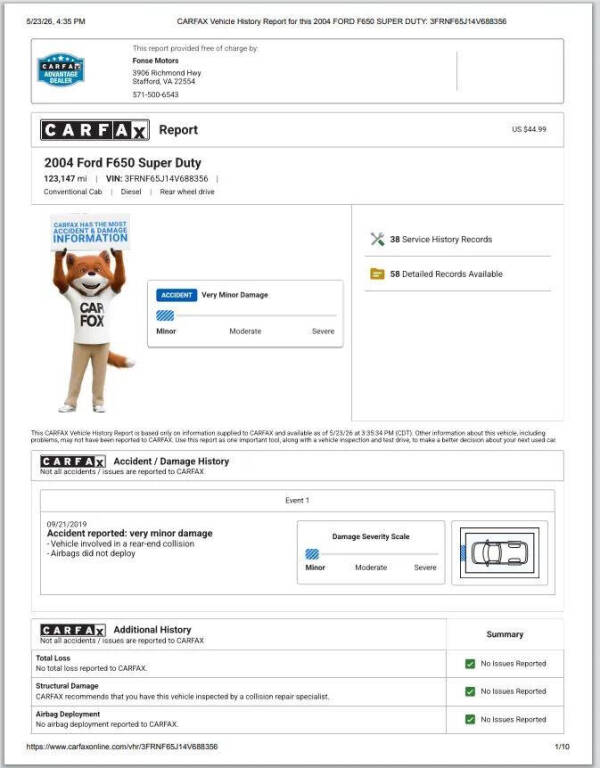Click the Fonse Motors dealer name
The image size is (600, 768).
[x=155, y=61]
